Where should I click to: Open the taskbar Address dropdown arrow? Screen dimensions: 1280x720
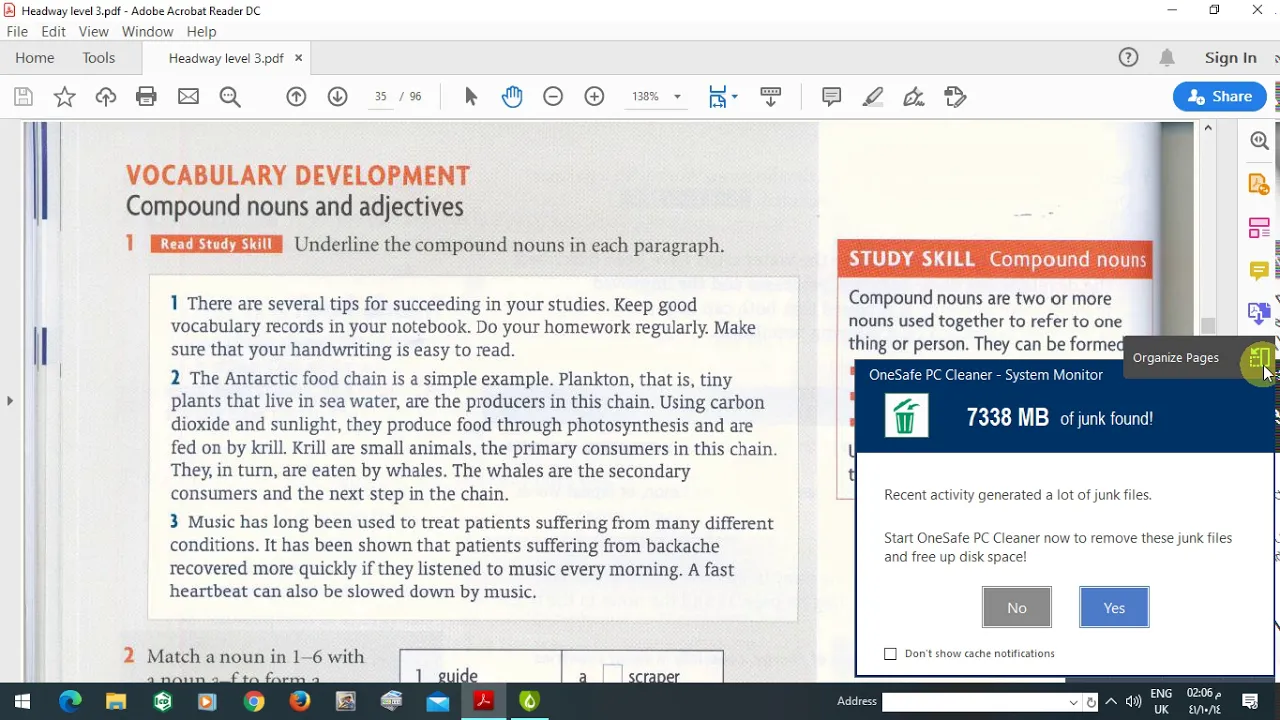tap(1074, 702)
